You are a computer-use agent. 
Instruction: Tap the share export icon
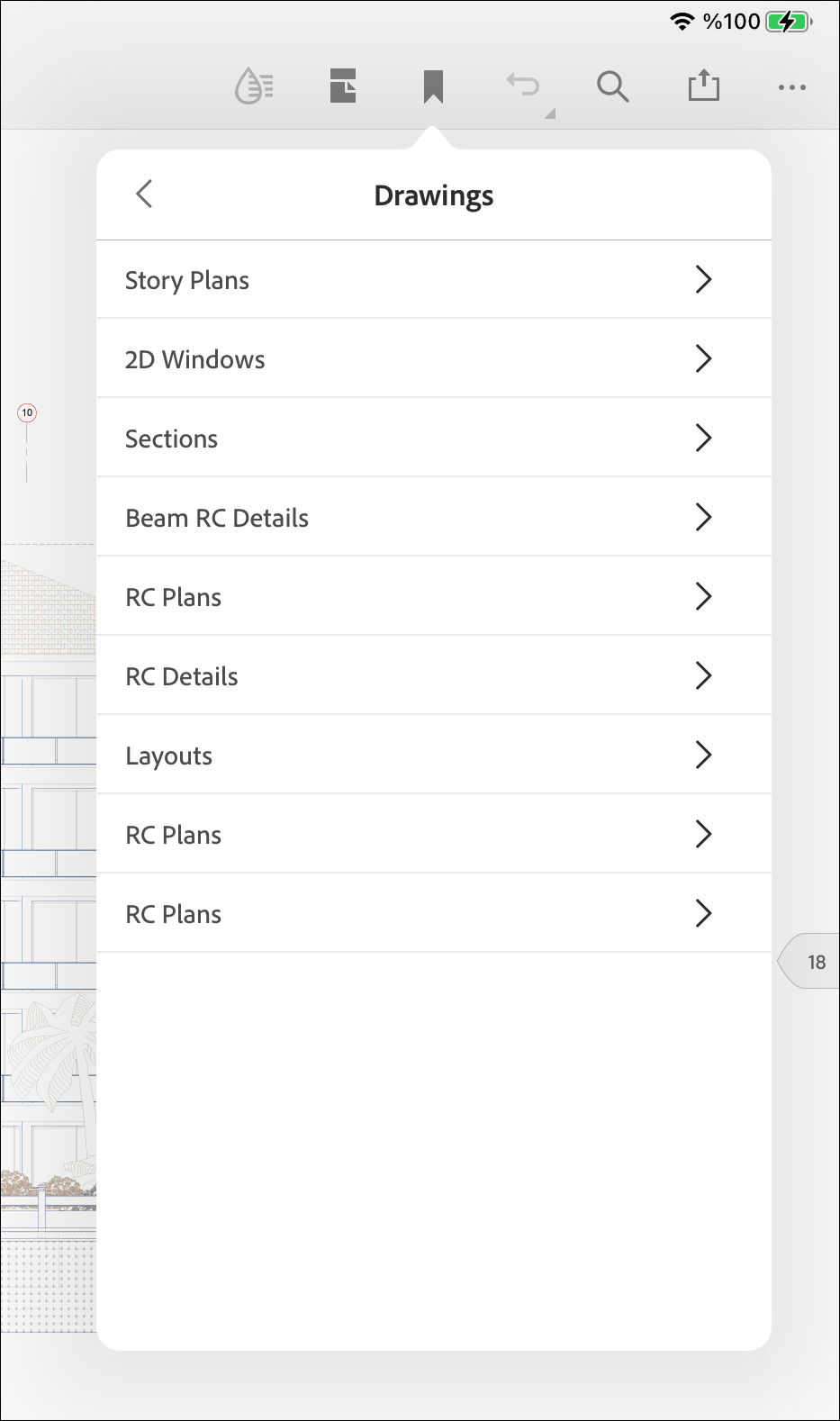click(703, 86)
